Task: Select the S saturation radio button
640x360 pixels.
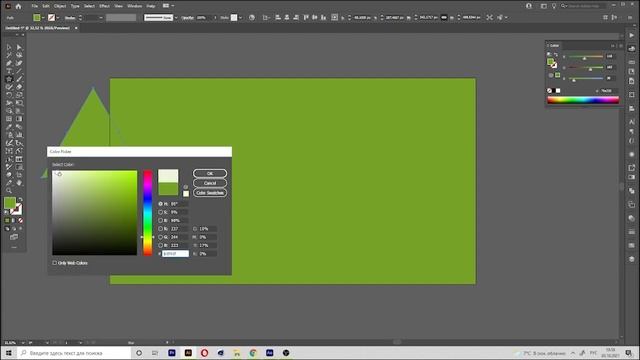Action: point(160,212)
